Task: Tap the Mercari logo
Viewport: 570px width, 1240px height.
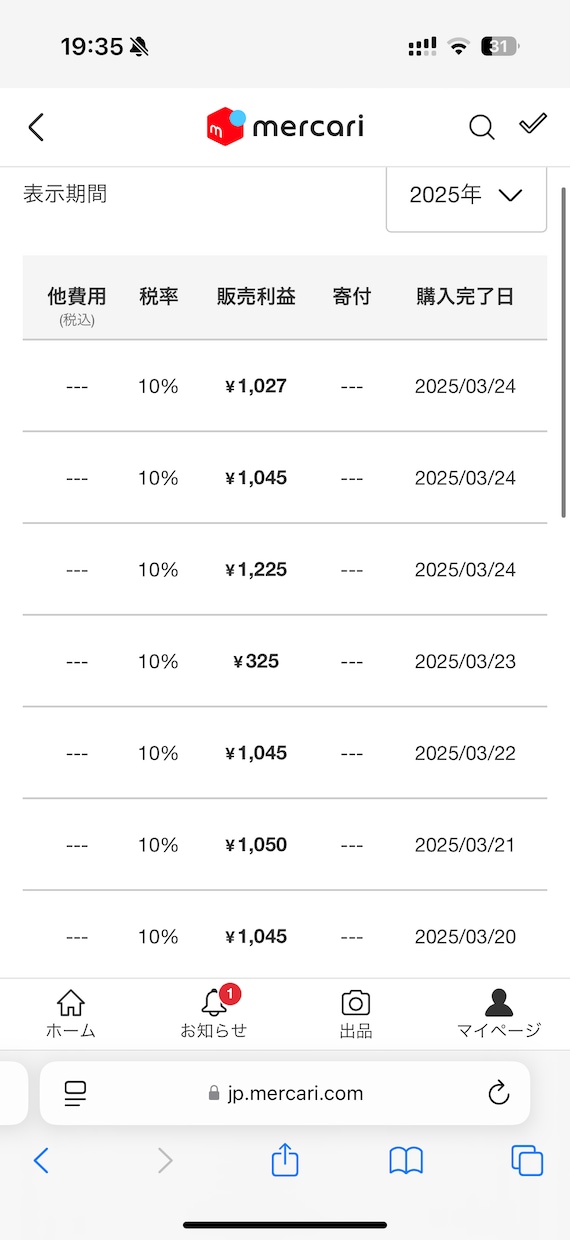Action: click(285, 127)
